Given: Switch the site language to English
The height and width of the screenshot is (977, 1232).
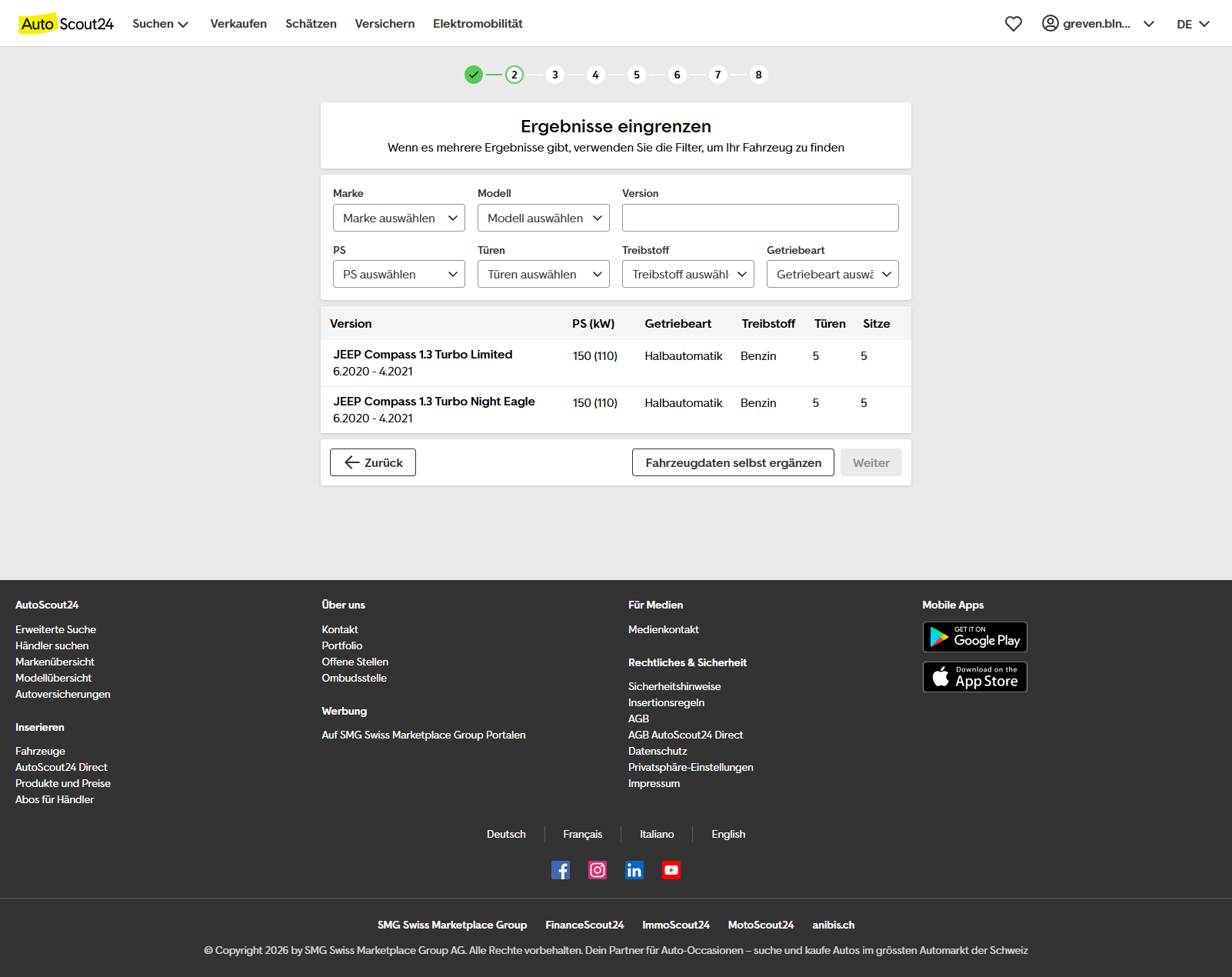Looking at the screenshot, I should click(x=728, y=834).
